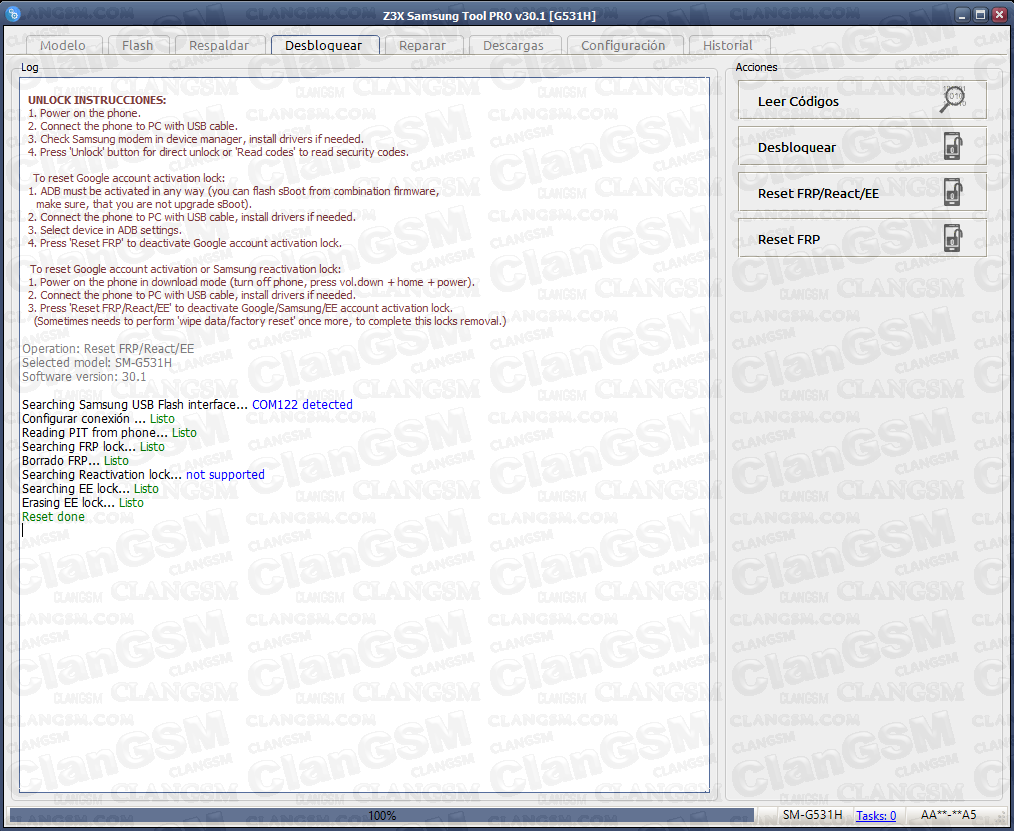1014x831 pixels.
Task: Open the Respaldar tab
Action: 219,45
